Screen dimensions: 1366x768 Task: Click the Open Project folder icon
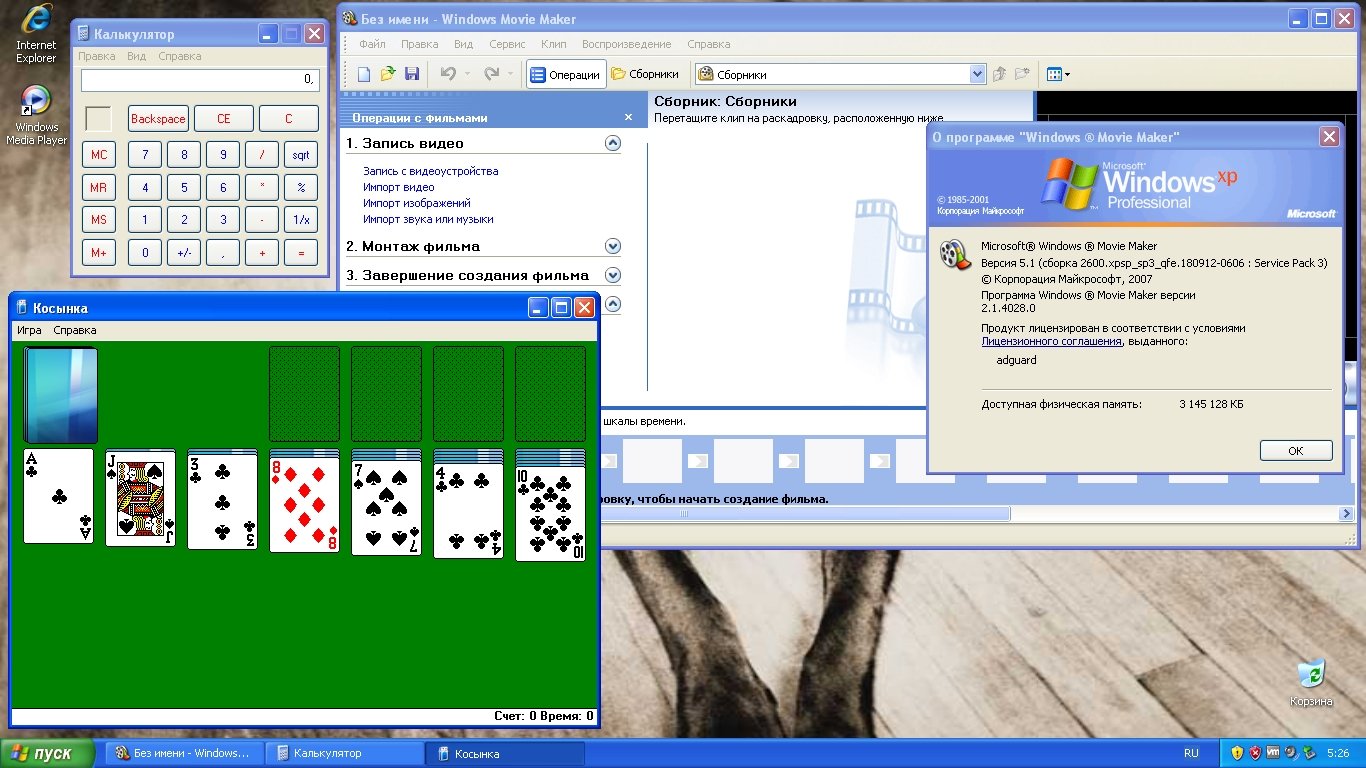point(388,74)
